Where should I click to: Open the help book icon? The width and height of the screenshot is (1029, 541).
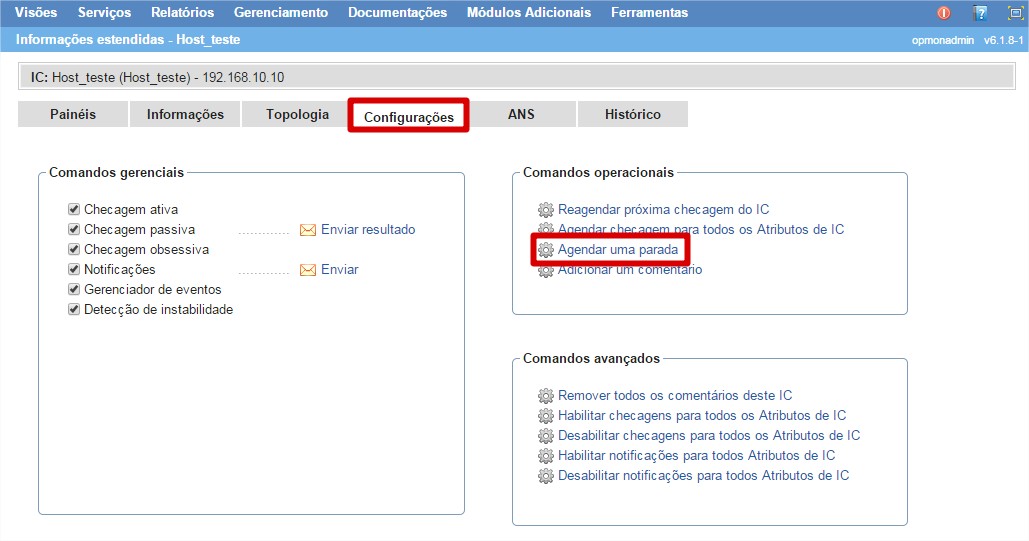[x=980, y=13]
